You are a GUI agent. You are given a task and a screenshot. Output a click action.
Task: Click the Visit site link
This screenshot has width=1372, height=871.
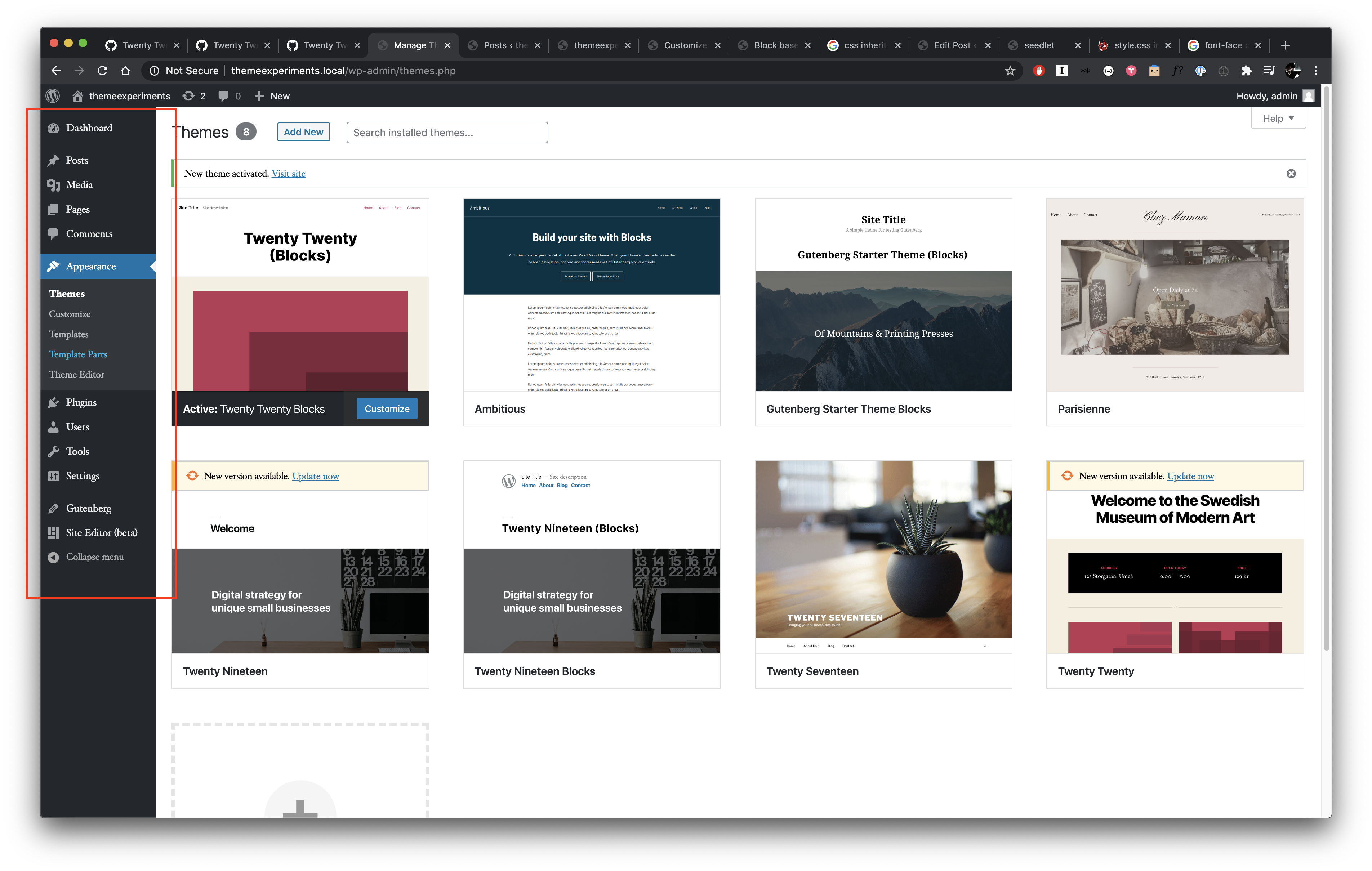tap(288, 174)
